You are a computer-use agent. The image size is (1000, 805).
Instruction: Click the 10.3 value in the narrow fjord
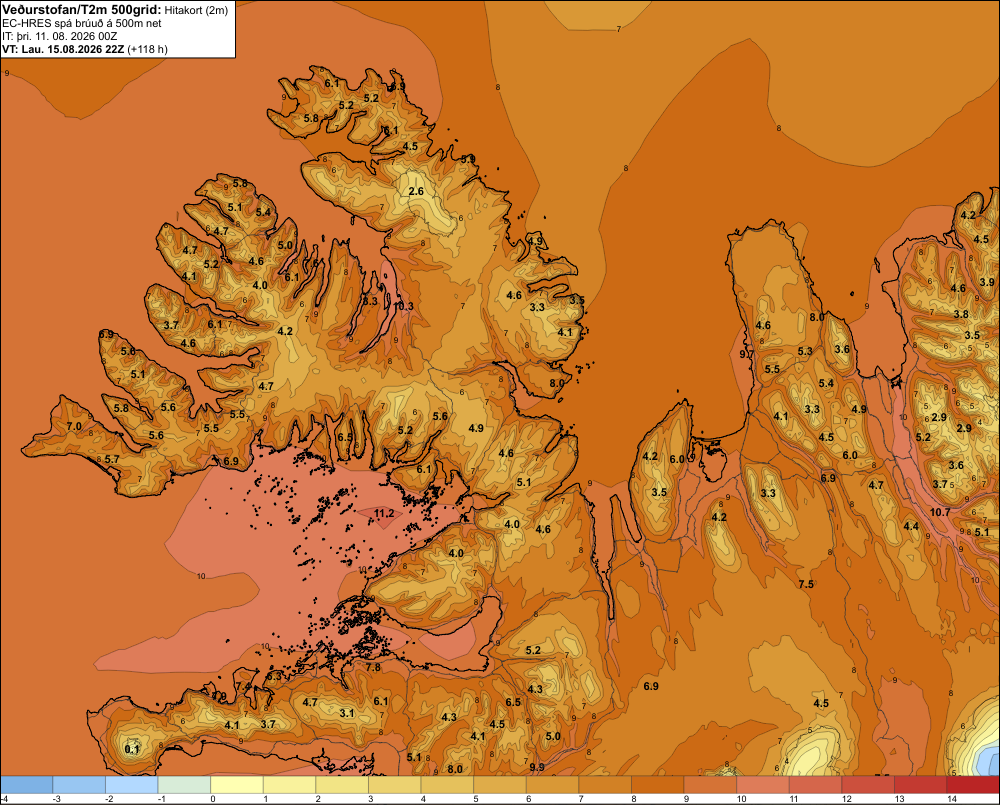[x=404, y=306]
